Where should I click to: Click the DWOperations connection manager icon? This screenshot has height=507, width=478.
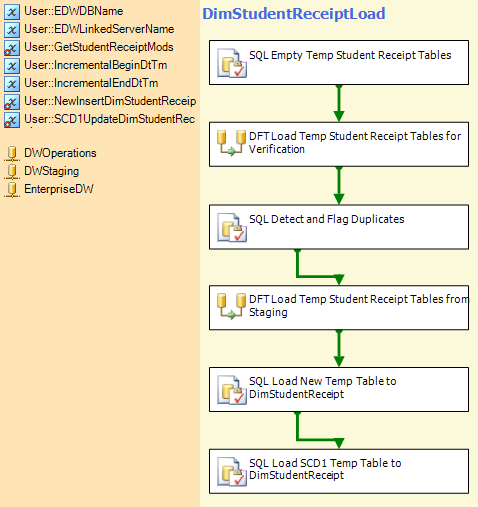(x=12, y=154)
